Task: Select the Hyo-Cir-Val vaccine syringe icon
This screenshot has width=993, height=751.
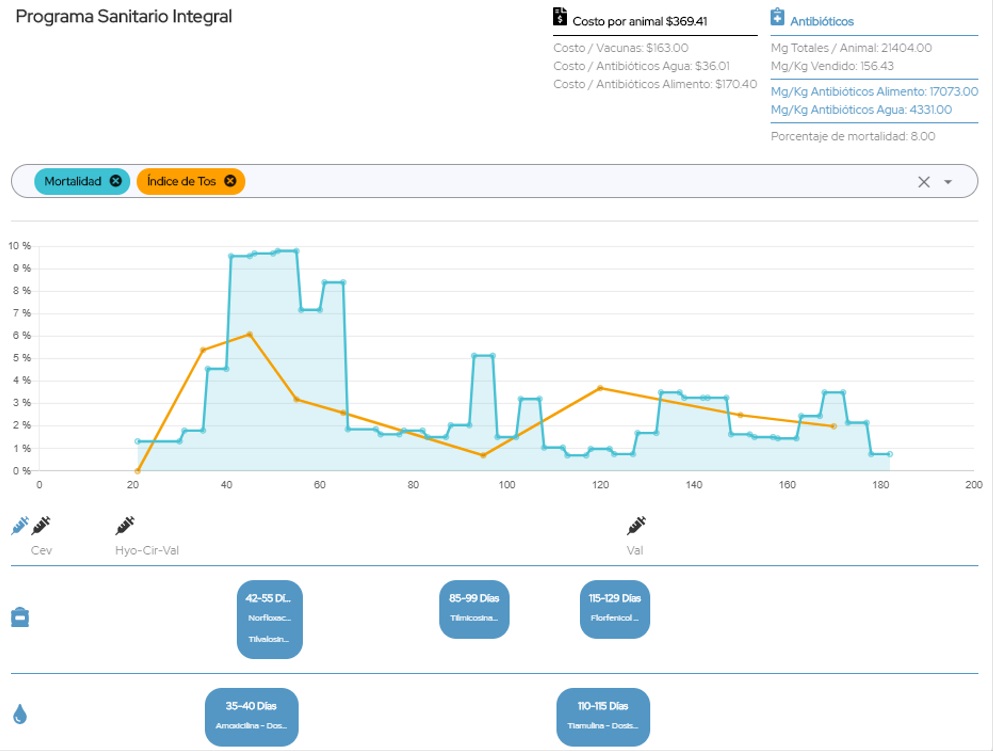Action: [125, 525]
